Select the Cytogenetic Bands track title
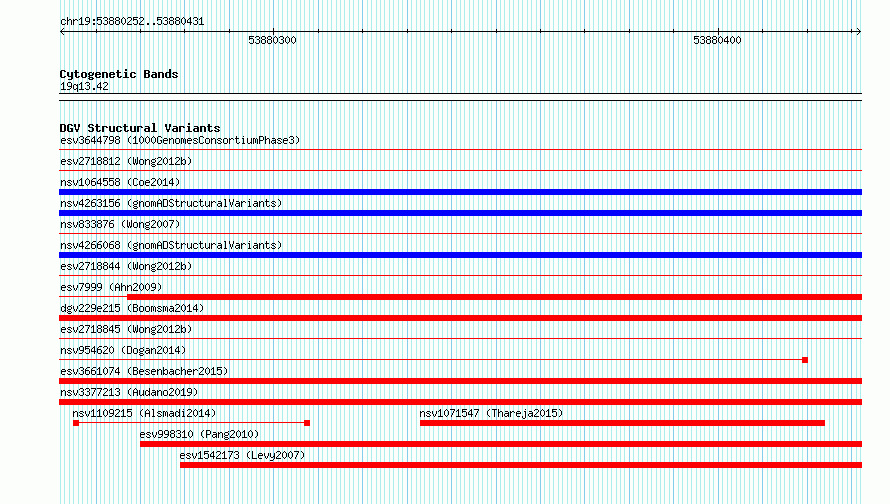890x504 pixels. tap(119, 74)
